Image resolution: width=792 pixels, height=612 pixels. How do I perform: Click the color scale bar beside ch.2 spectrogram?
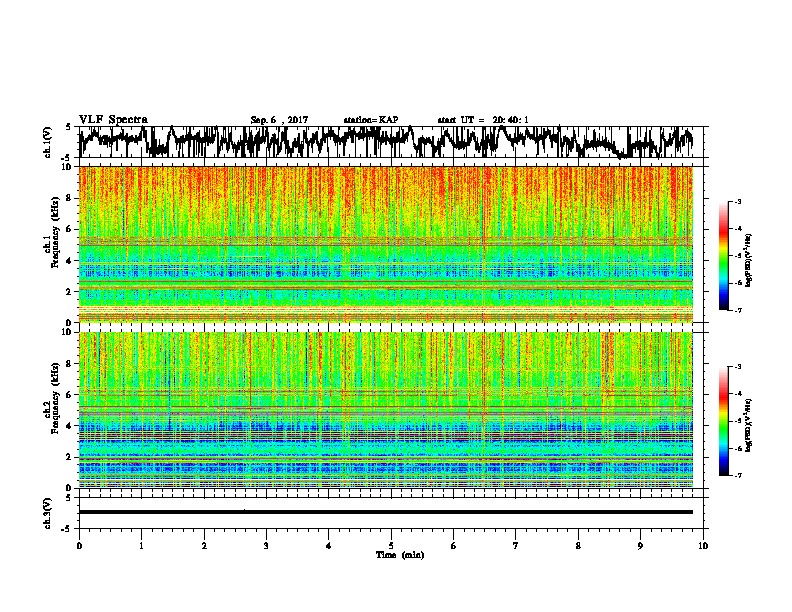coord(723,421)
